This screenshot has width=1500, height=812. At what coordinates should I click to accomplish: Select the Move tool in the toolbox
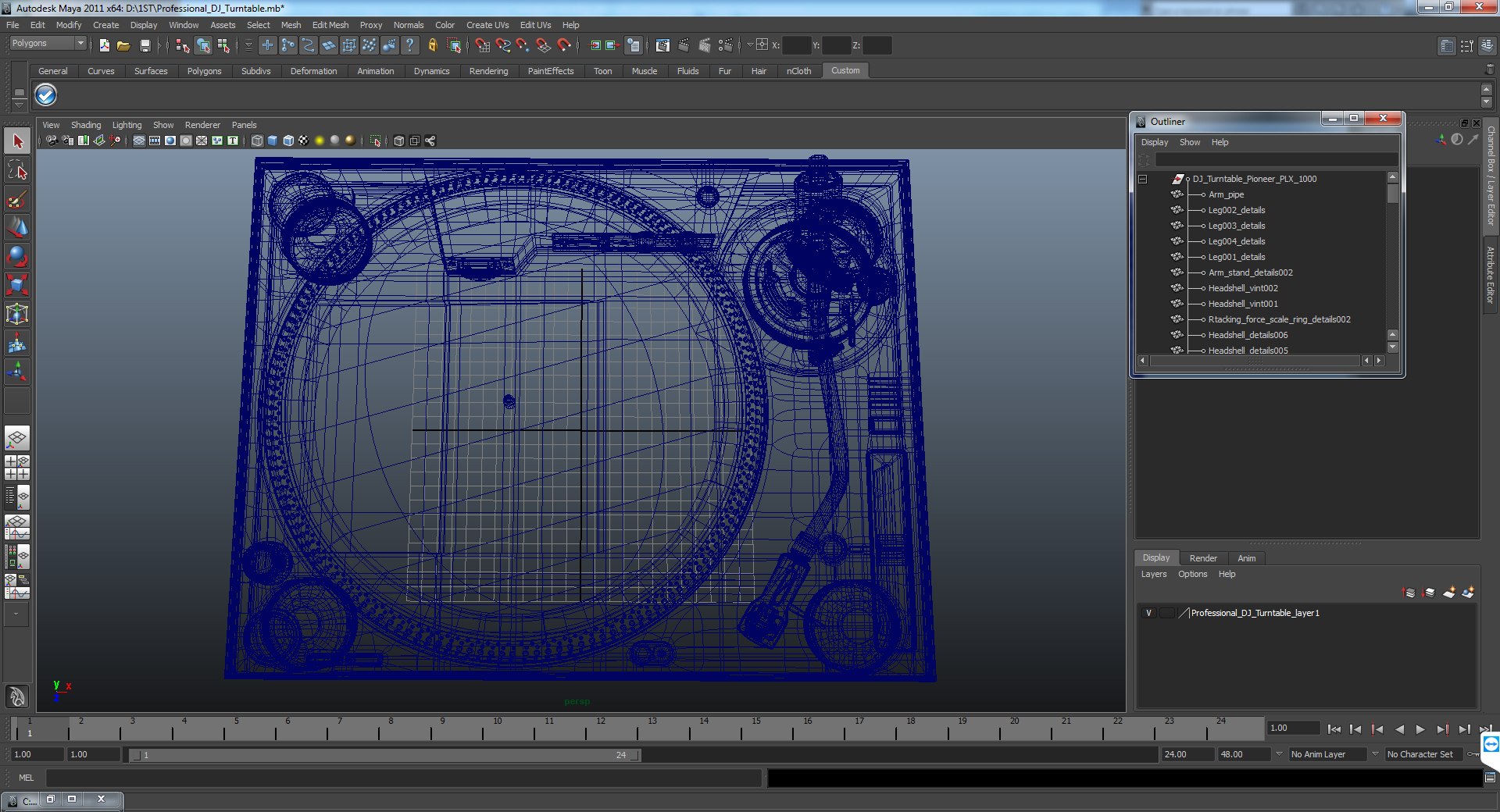pyautogui.click(x=17, y=228)
